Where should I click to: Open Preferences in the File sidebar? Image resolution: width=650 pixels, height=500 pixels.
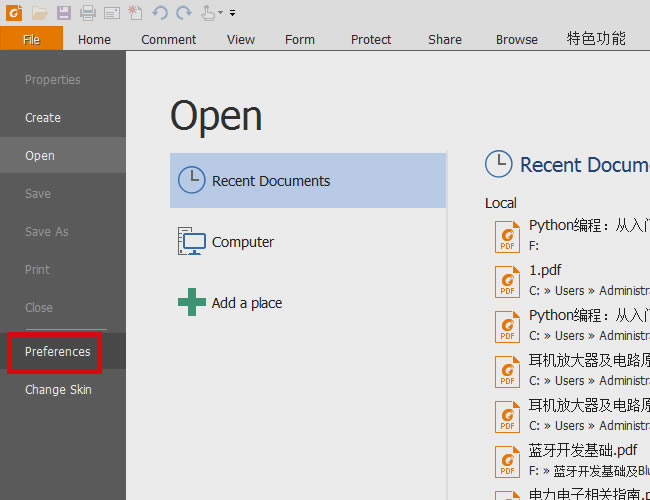pos(57,352)
